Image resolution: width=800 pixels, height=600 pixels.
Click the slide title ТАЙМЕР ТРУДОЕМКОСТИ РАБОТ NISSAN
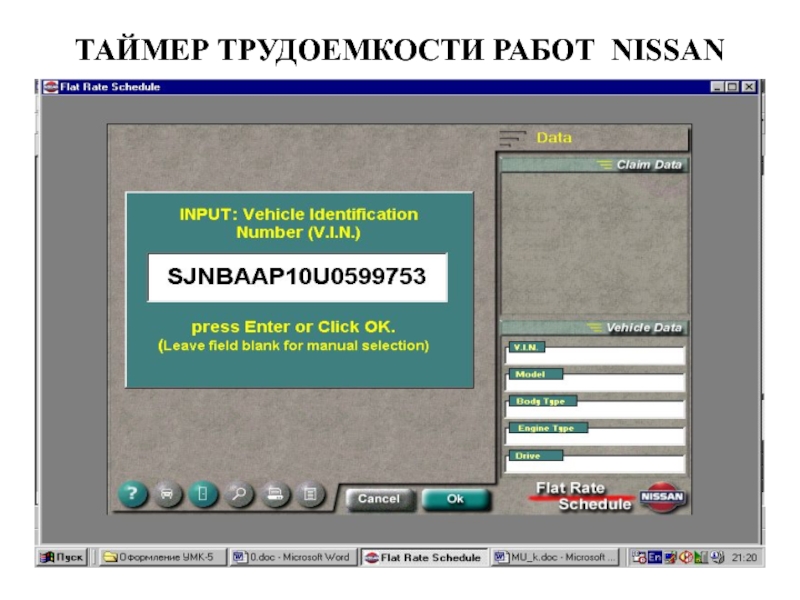tap(400, 50)
